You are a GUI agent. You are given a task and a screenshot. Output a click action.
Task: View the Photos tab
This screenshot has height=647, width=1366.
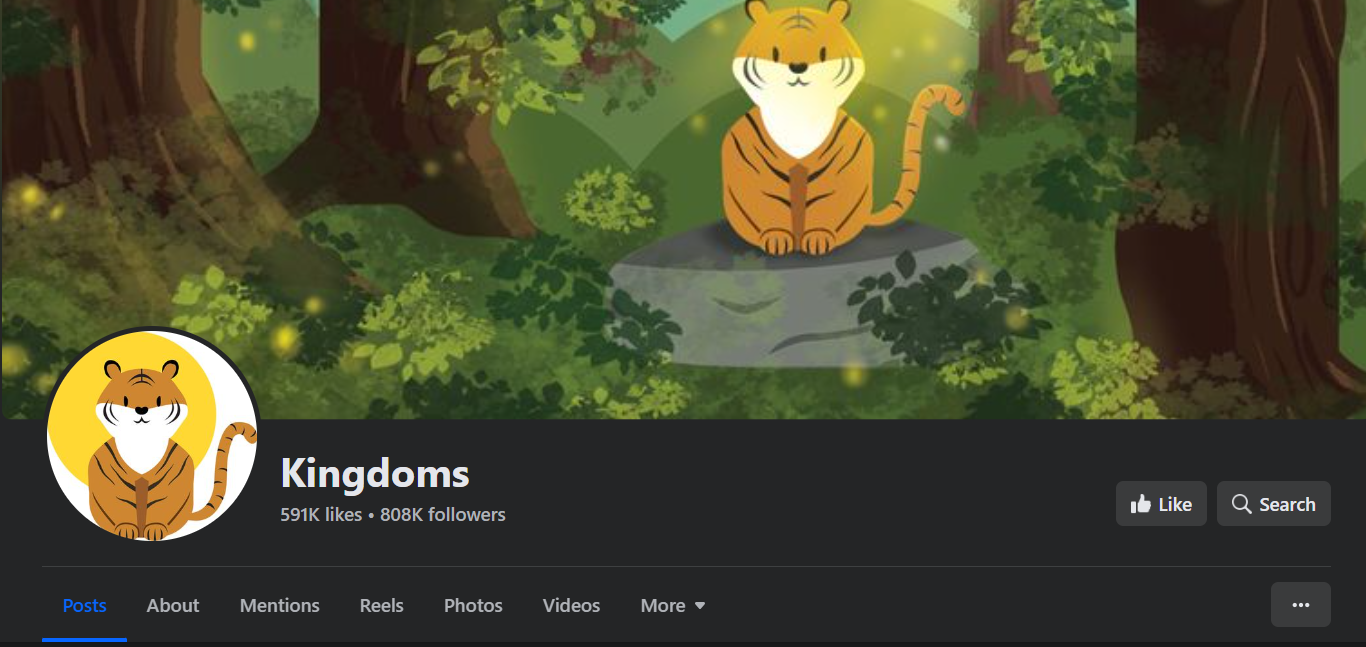[473, 605]
